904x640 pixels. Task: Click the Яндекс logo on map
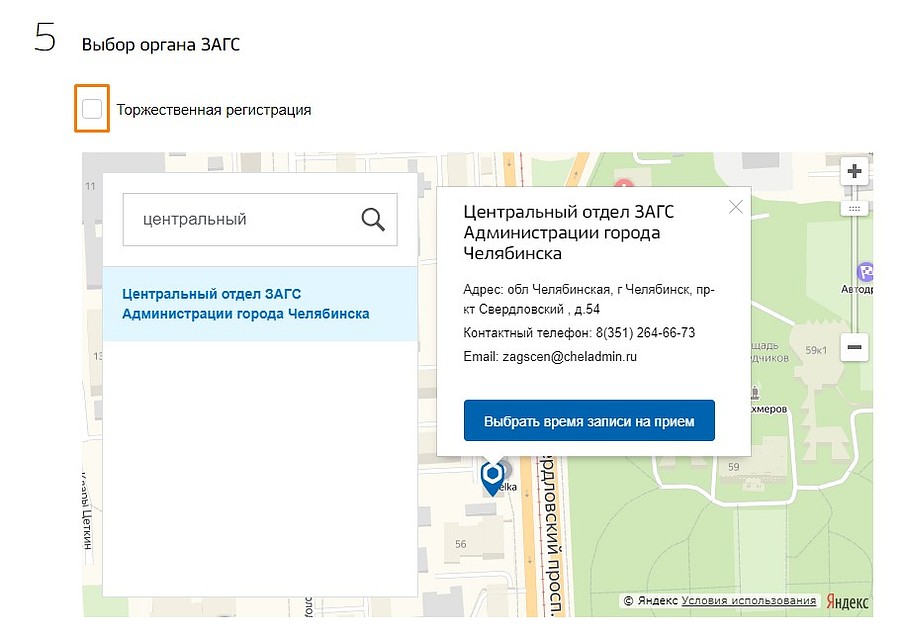(x=847, y=602)
